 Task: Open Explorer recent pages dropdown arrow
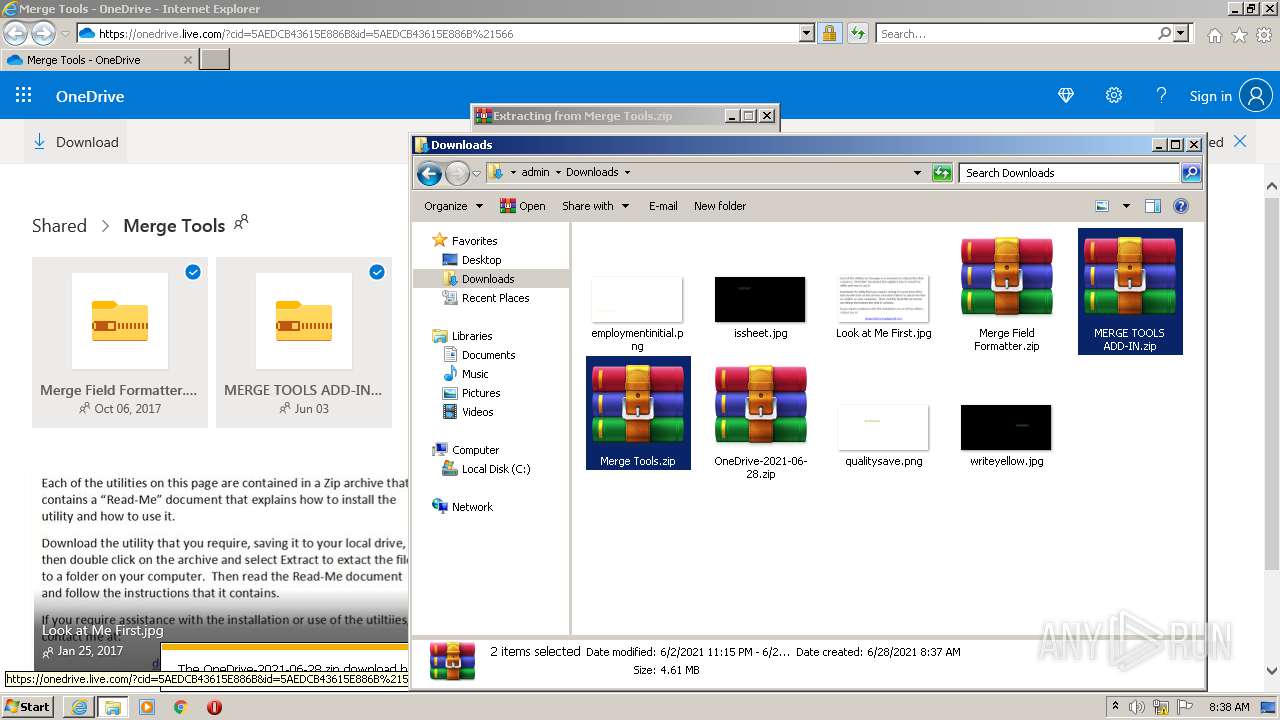click(x=477, y=173)
